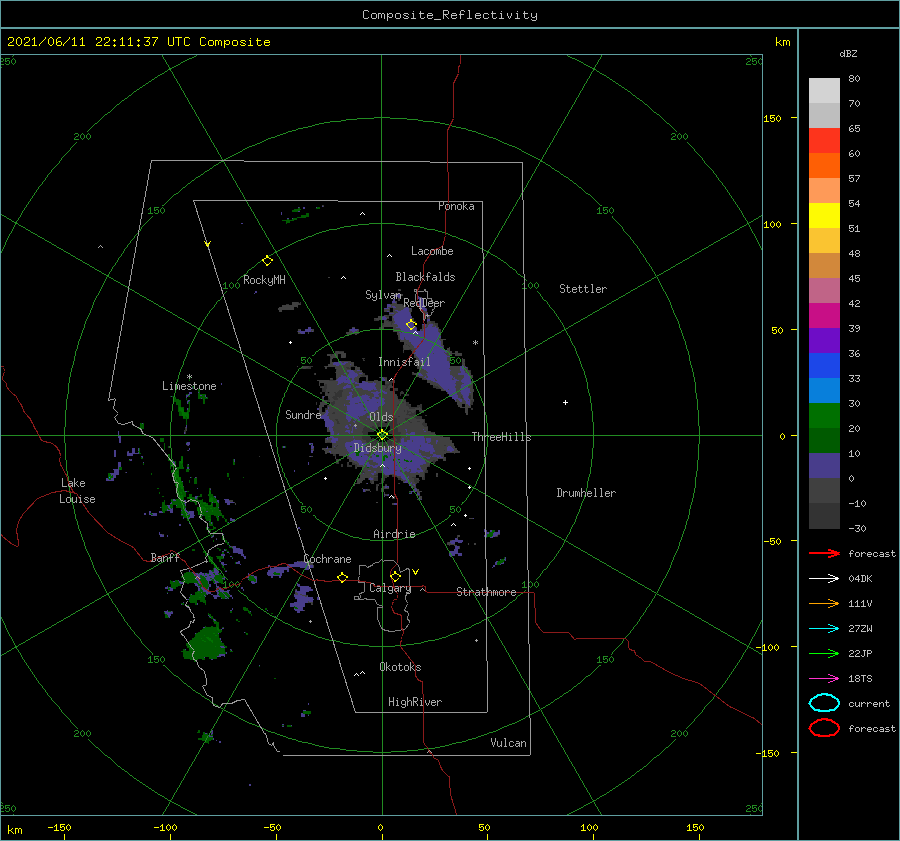Click the Strathmore town label
Screen dimensions: 900x841
point(486,592)
